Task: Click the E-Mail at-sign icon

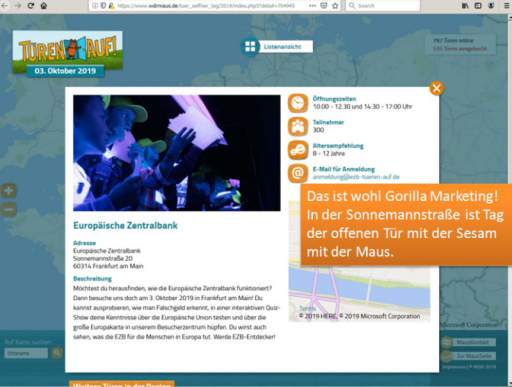Action: pos(298,173)
